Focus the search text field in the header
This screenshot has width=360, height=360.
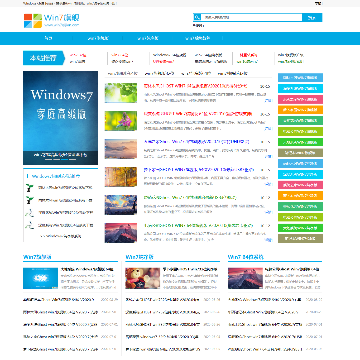(252, 17)
